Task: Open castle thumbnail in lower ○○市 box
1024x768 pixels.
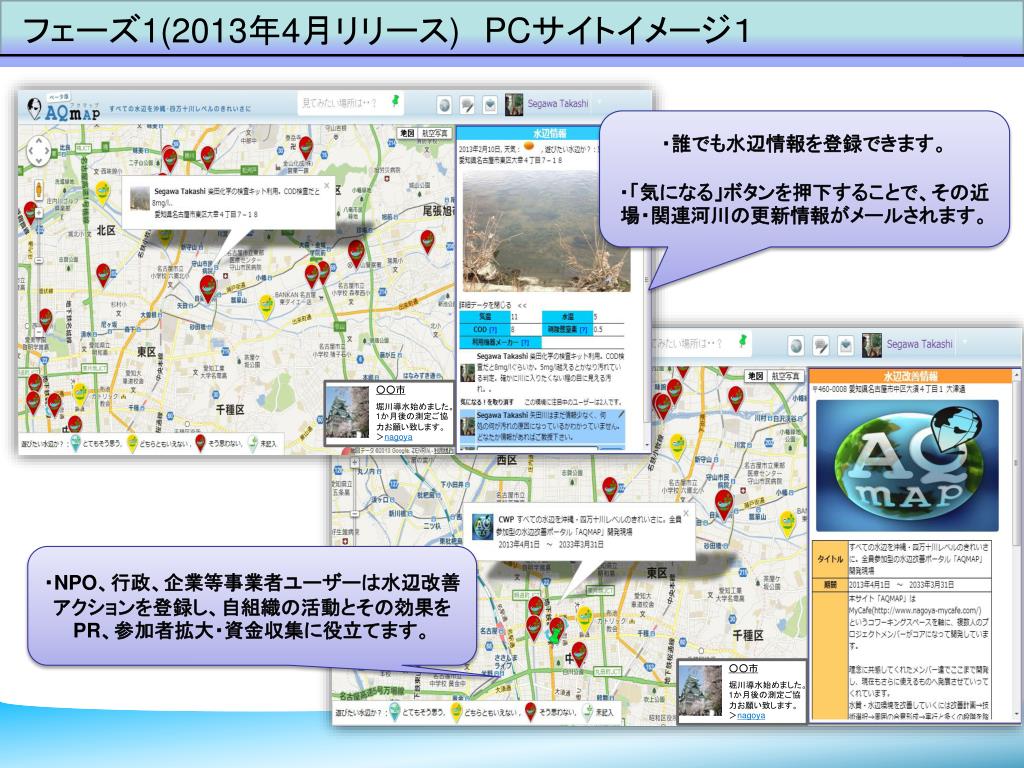Action: click(700, 692)
